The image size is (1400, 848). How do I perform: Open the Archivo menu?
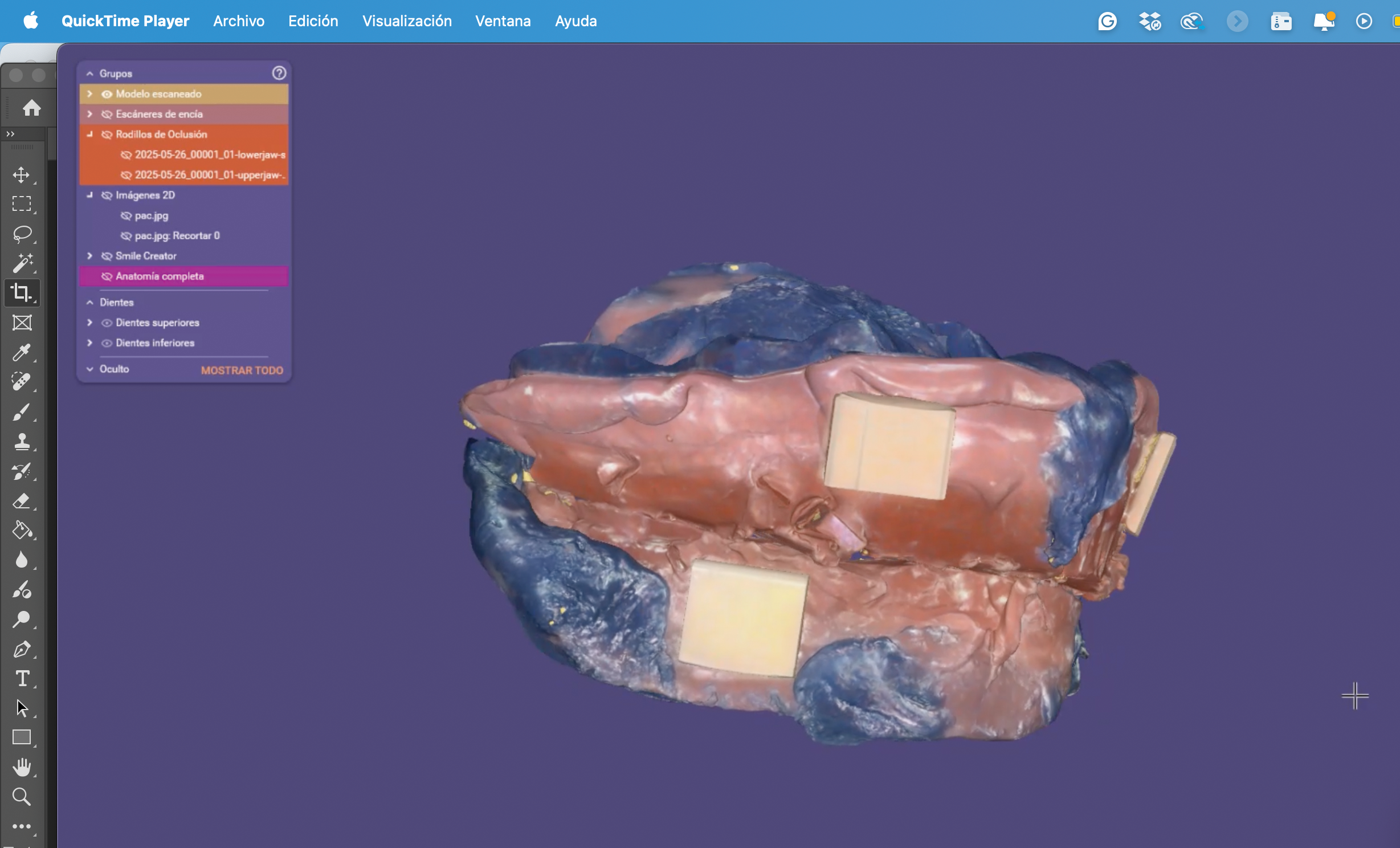click(239, 21)
